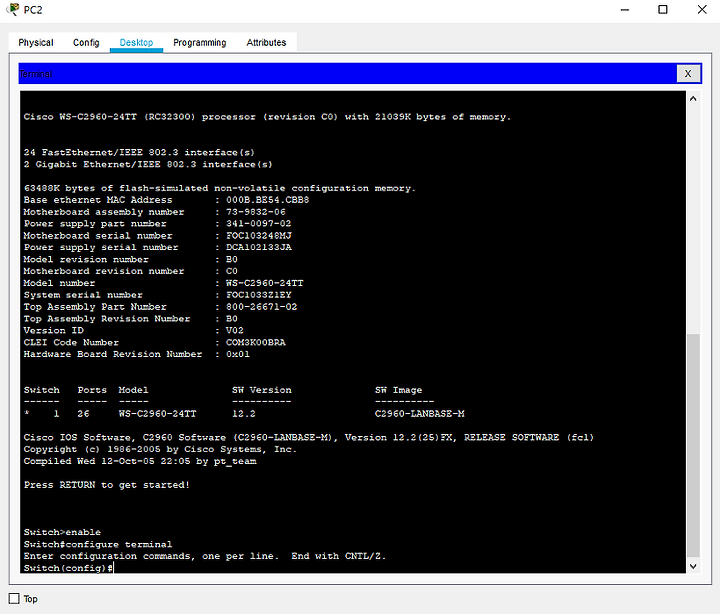Click the MAC address 000B.BE54.CBB8
The image size is (720, 614).
tap(267, 200)
